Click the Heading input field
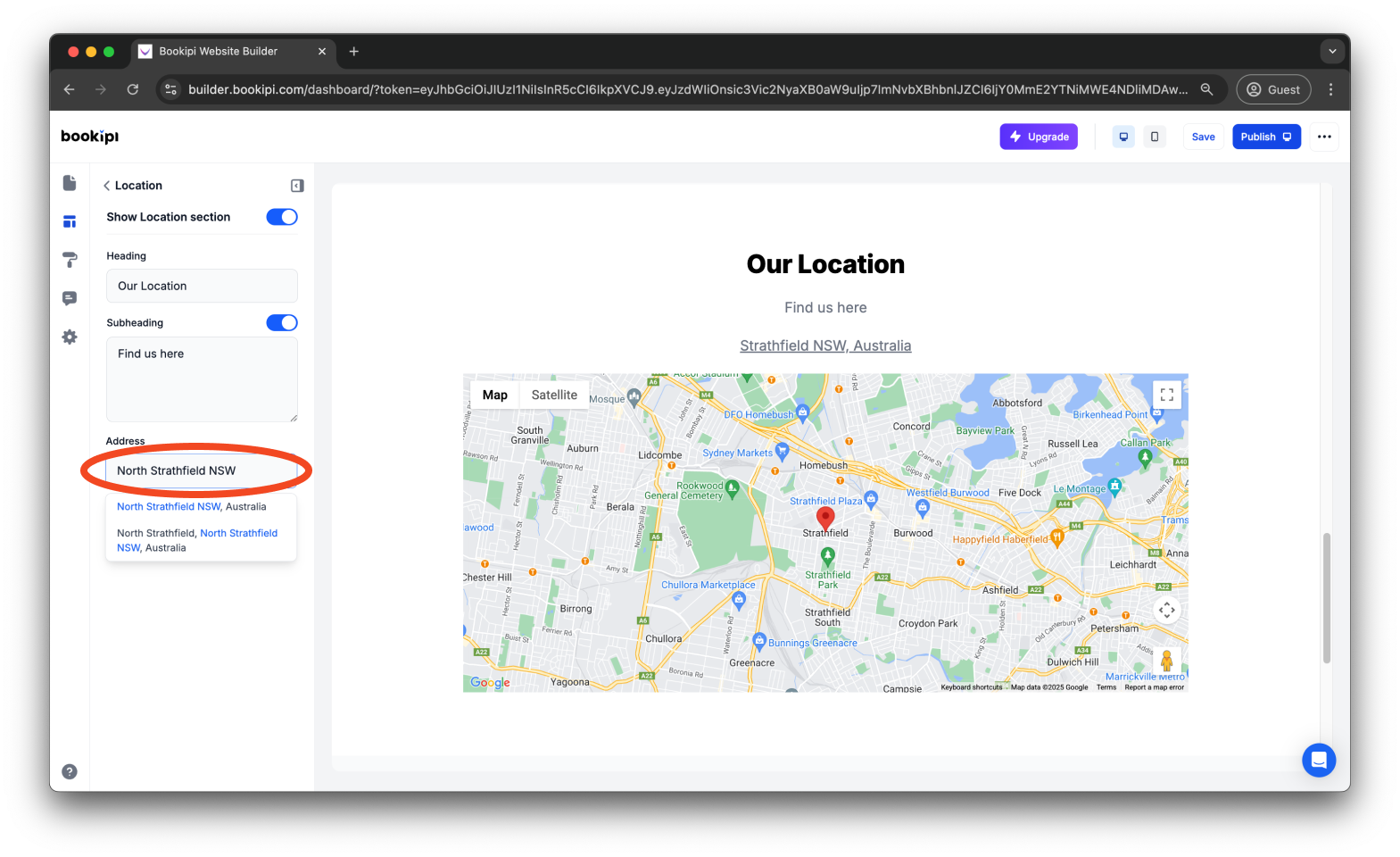Viewport: 1400px width, 857px height. (x=202, y=286)
